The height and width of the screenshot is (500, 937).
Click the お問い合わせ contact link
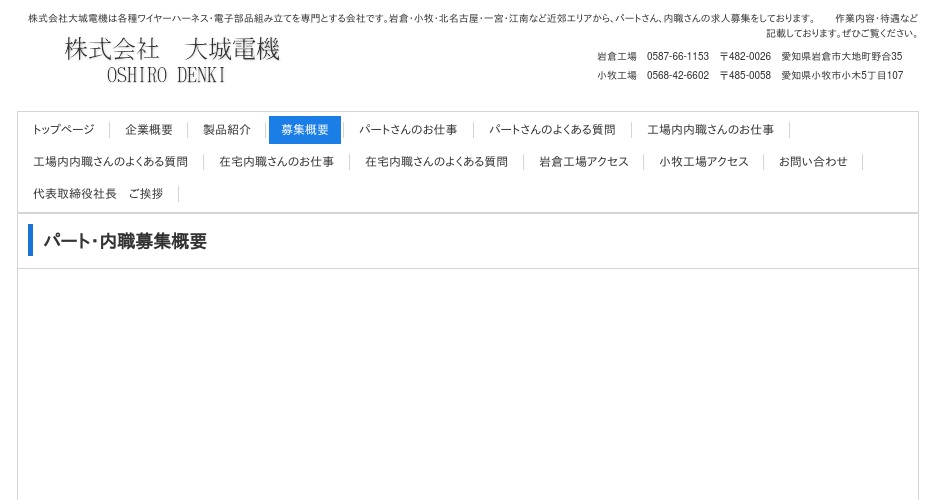tap(813, 162)
